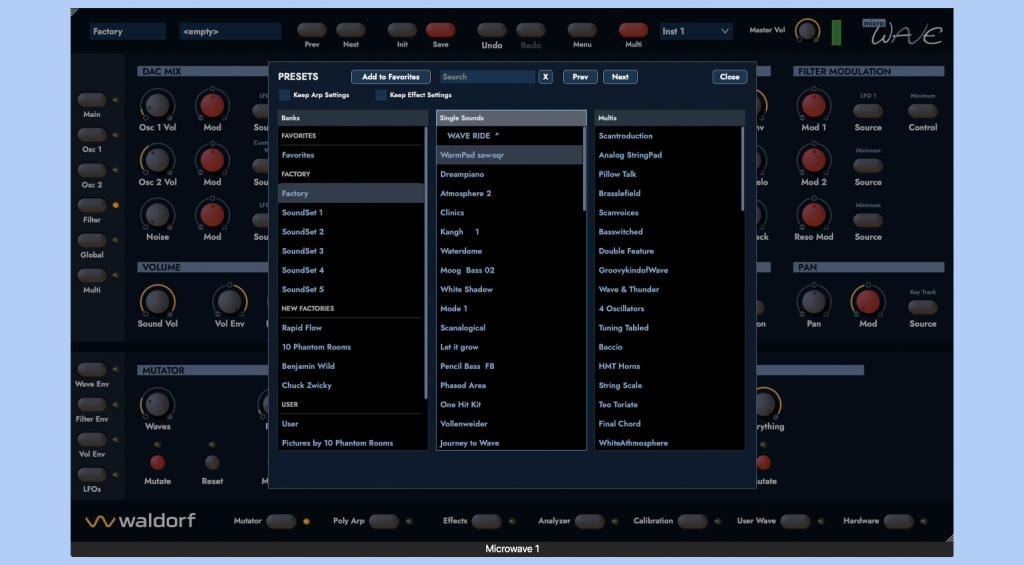Clear search with the X button
This screenshot has height=565, width=1024.
click(x=545, y=77)
